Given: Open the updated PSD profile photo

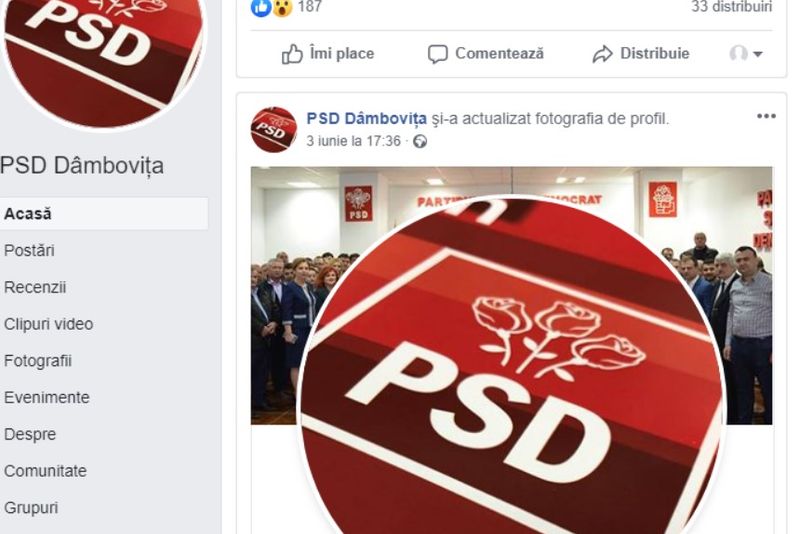Looking at the screenshot, I should (x=511, y=365).
